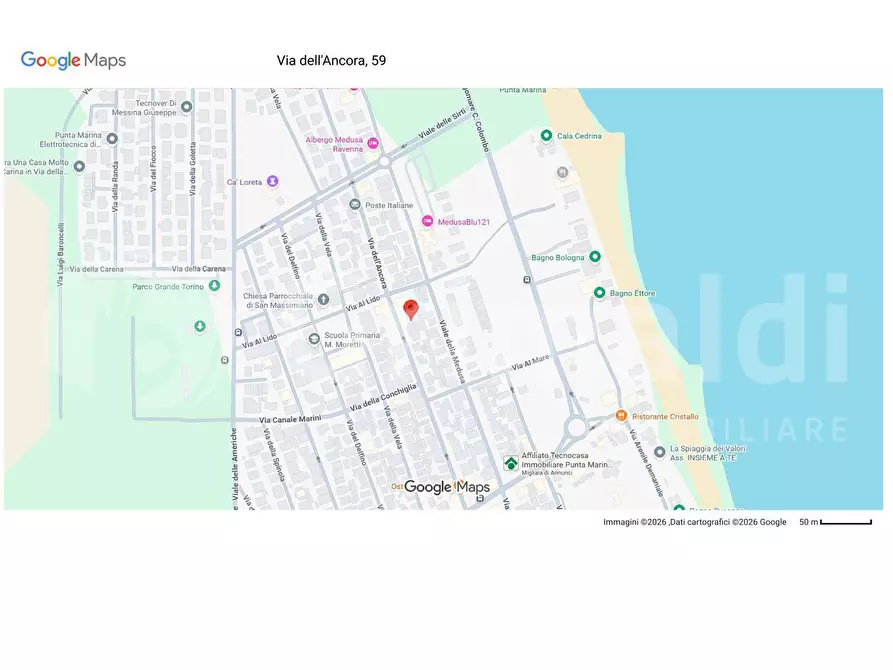Click the Google Maps watermark on map

point(446,487)
